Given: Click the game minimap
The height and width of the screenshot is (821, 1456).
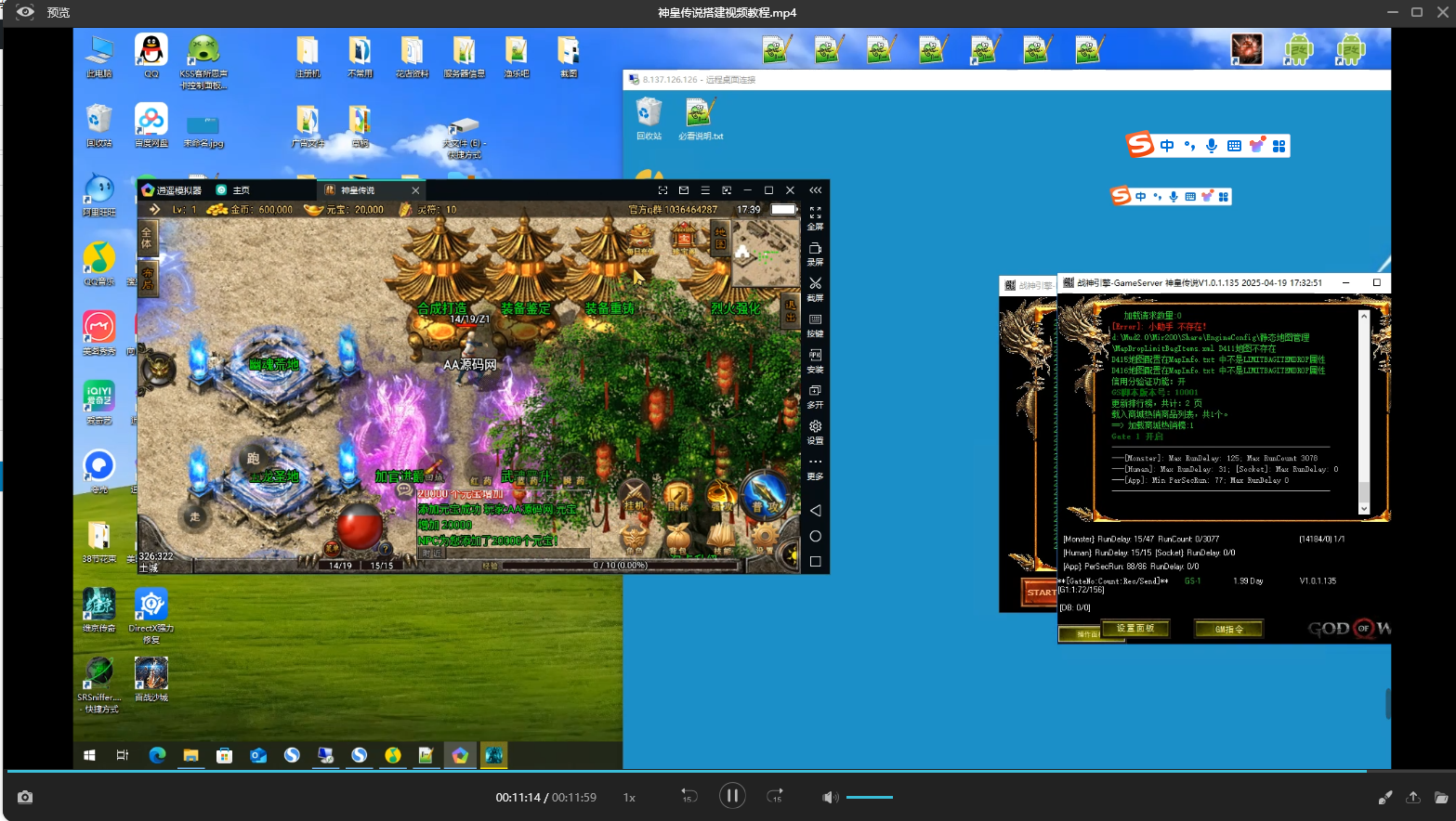Looking at the screenshot, I should tap(765, 255).
